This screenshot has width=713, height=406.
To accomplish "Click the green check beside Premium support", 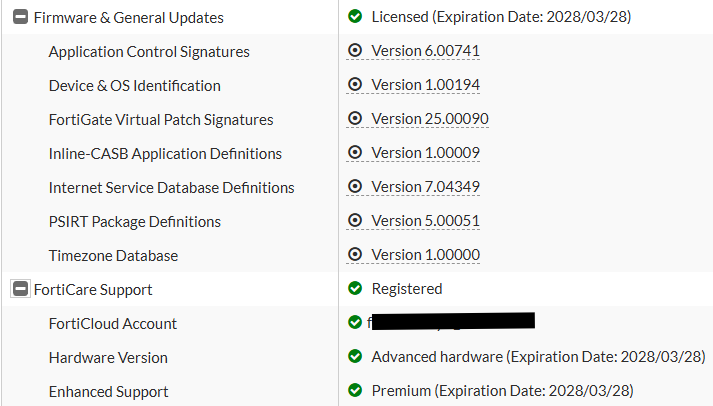I will [x=355, y=391].
